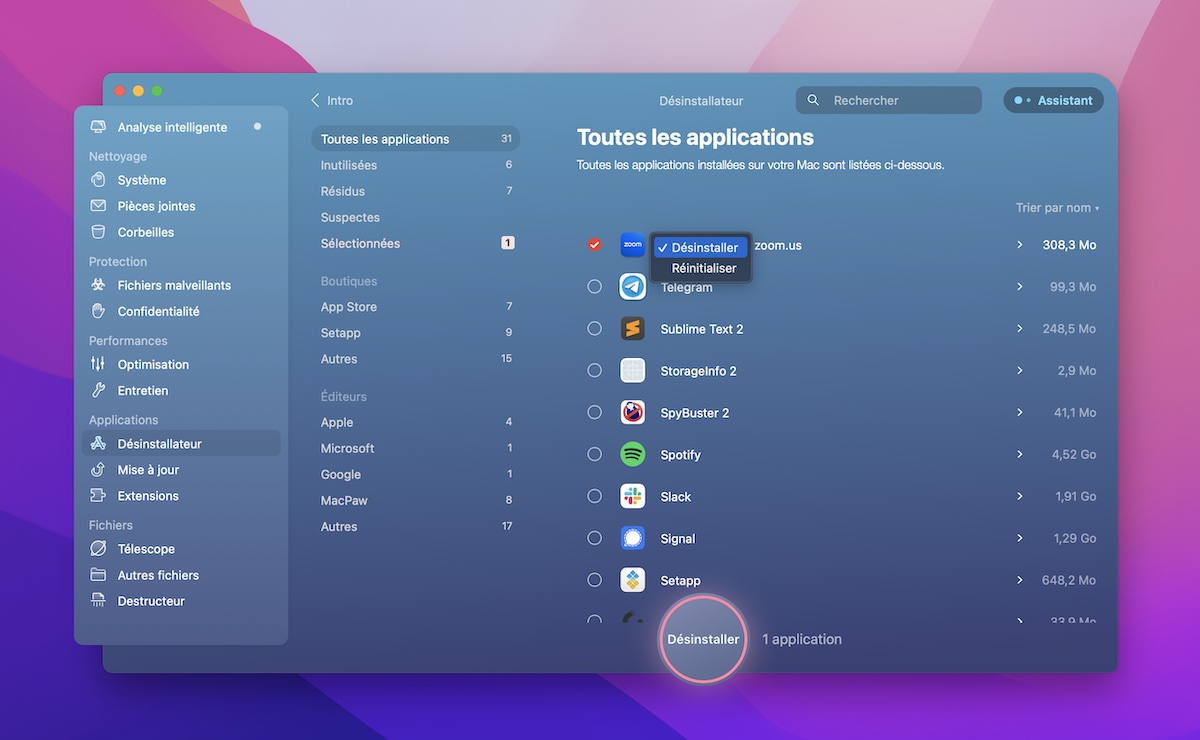This screenshot has height=740, width=1200.
Task: Click the Telegram app icon
Action: tap(632, 287)
